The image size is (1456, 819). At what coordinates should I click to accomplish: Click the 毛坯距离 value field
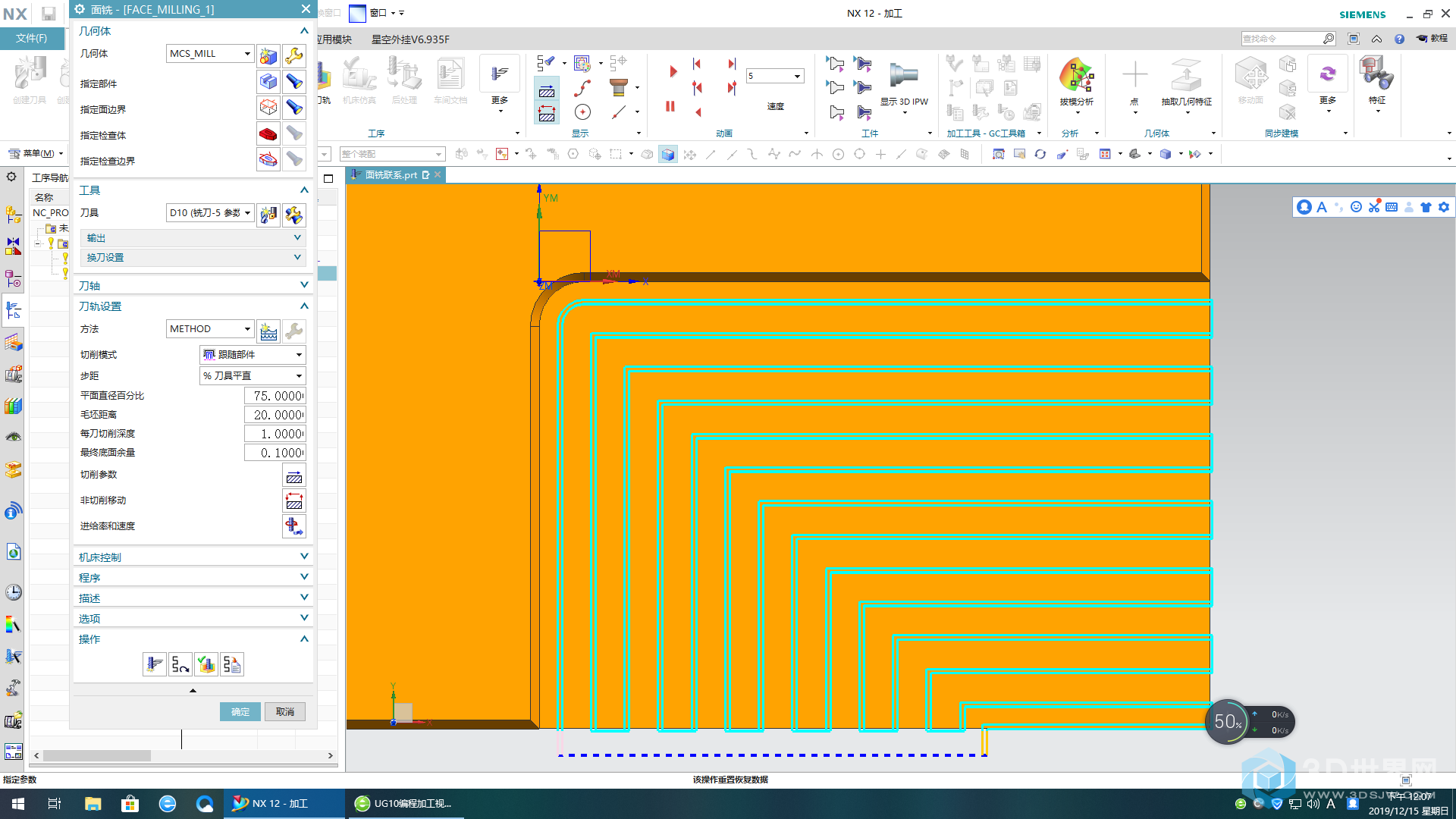pyautogui.click(x=275, y=415)
